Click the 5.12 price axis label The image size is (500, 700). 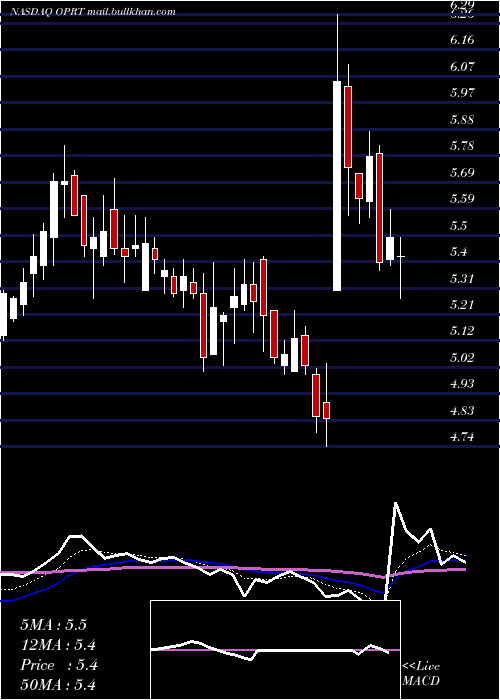tap(462, 331)
